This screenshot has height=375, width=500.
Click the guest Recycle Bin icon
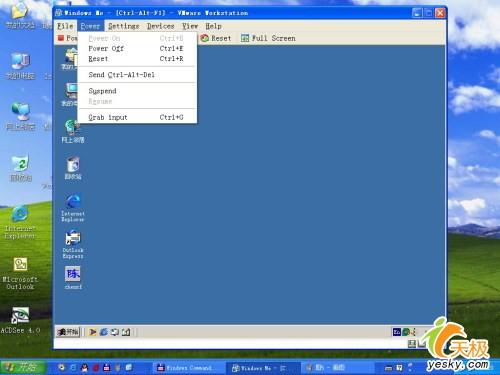[73, 168]
